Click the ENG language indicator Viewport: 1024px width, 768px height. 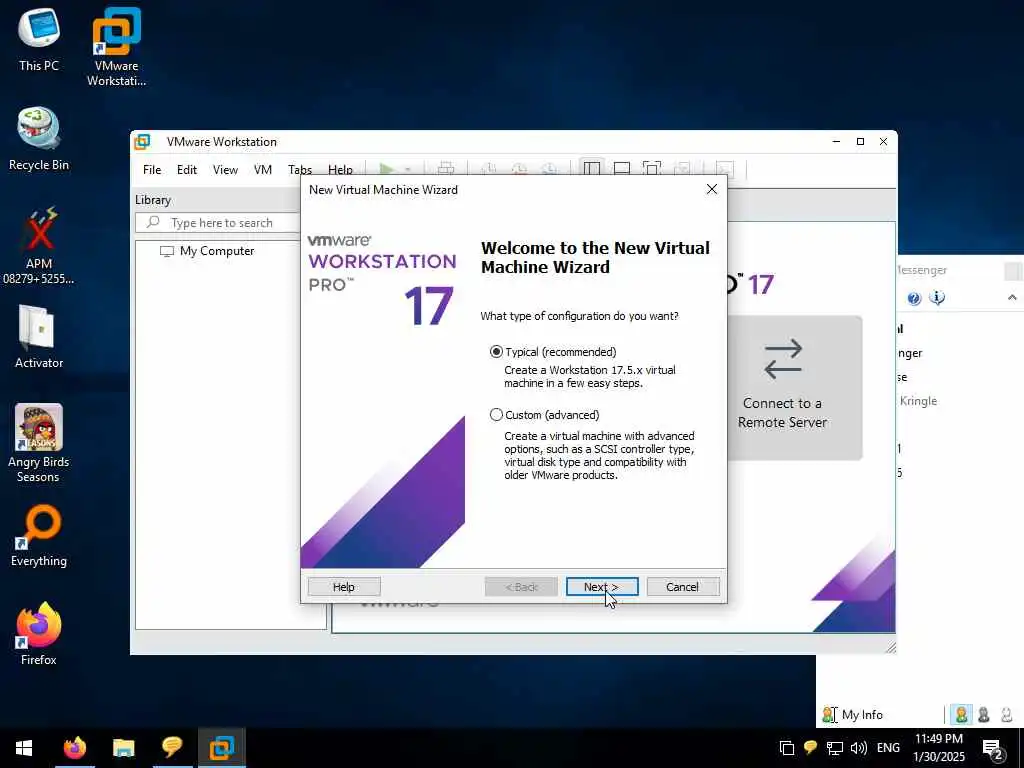click(888, 748)
